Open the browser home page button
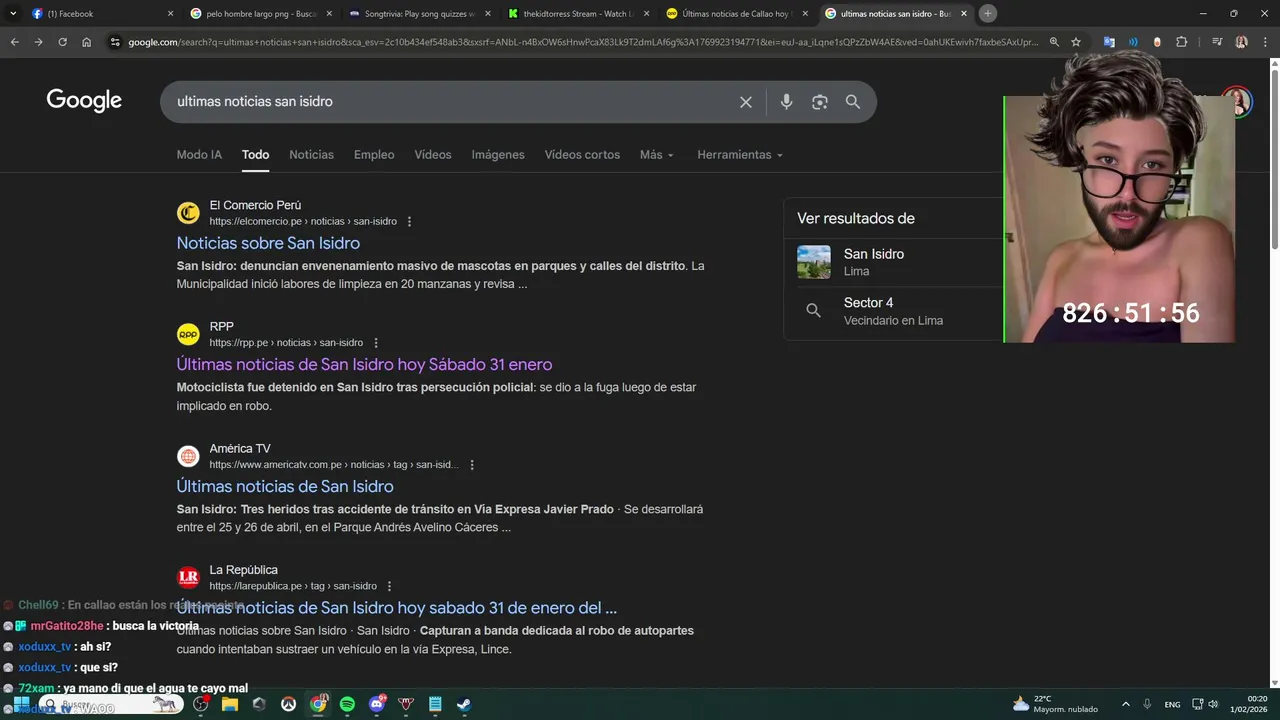 (x=86, y=42)
